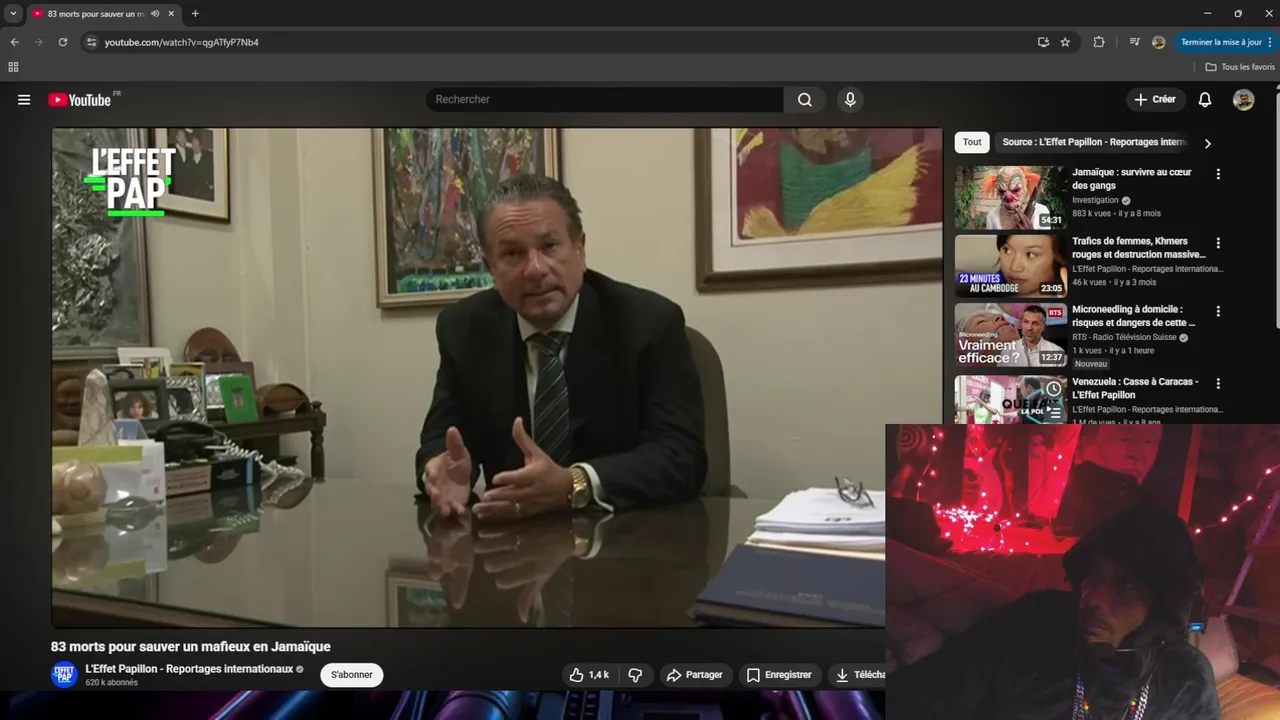Mute the tab via speaker icon
Screen dimensions: 1280x720
[154, 14]
